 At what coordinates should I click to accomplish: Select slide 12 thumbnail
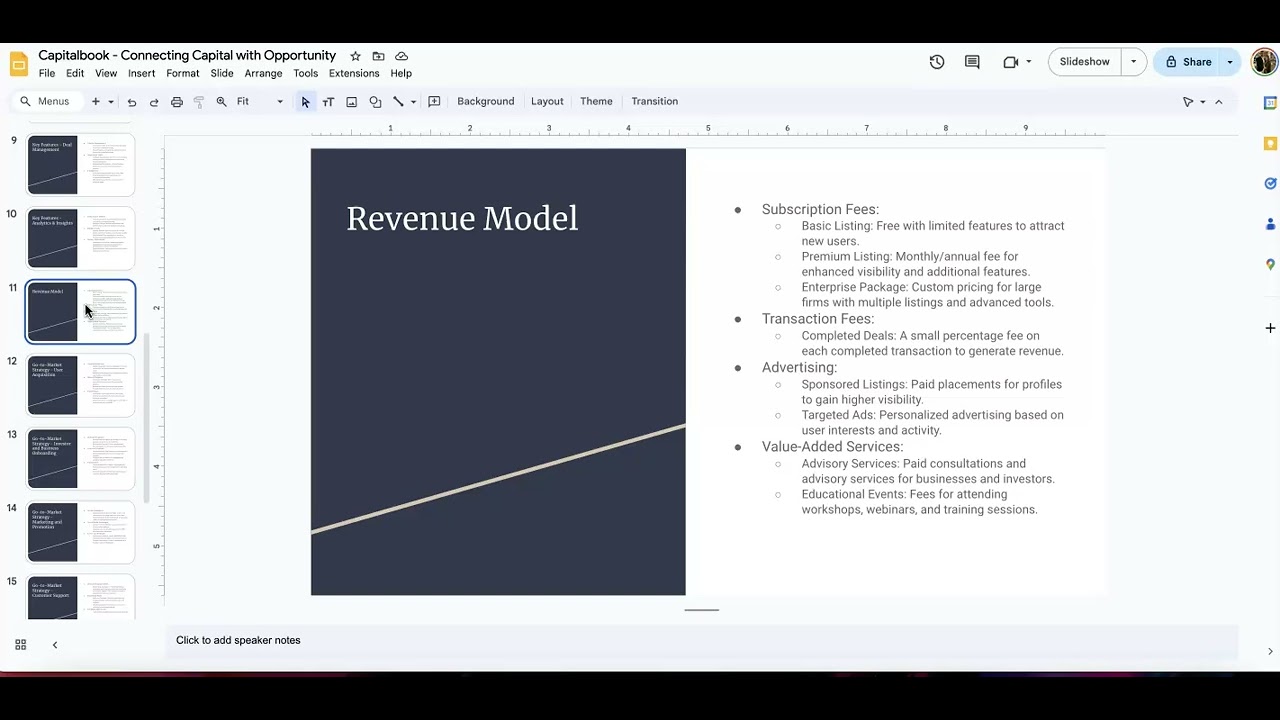80,385
